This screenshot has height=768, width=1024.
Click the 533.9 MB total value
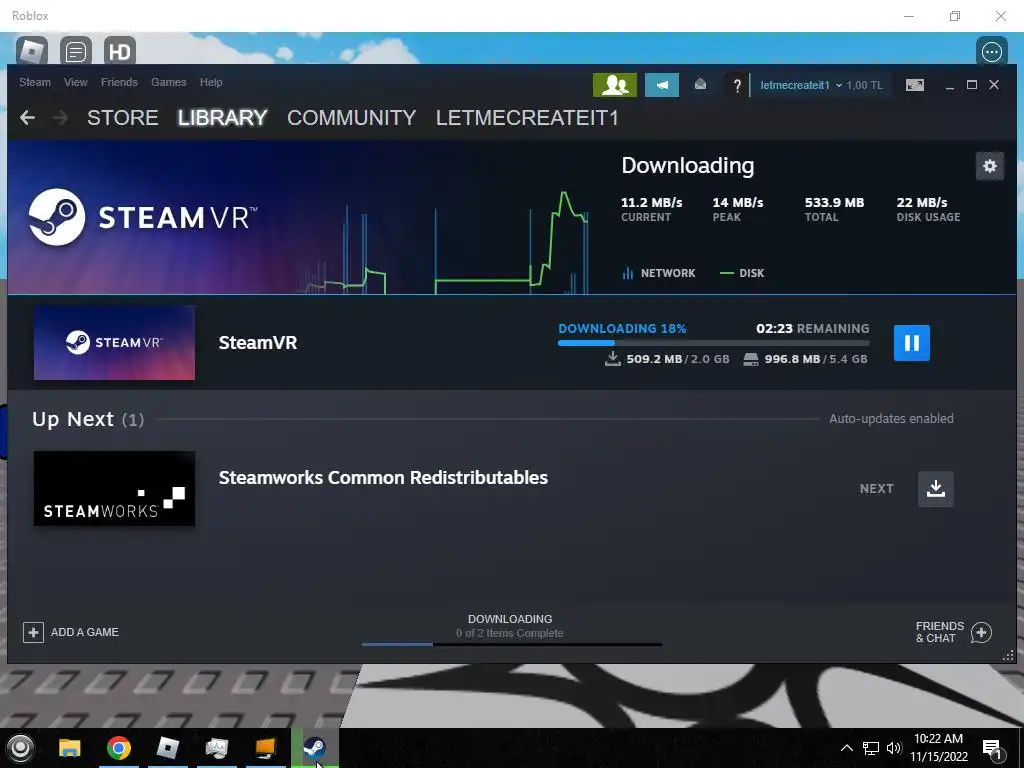pyautogui.click(x=835, y=202)
